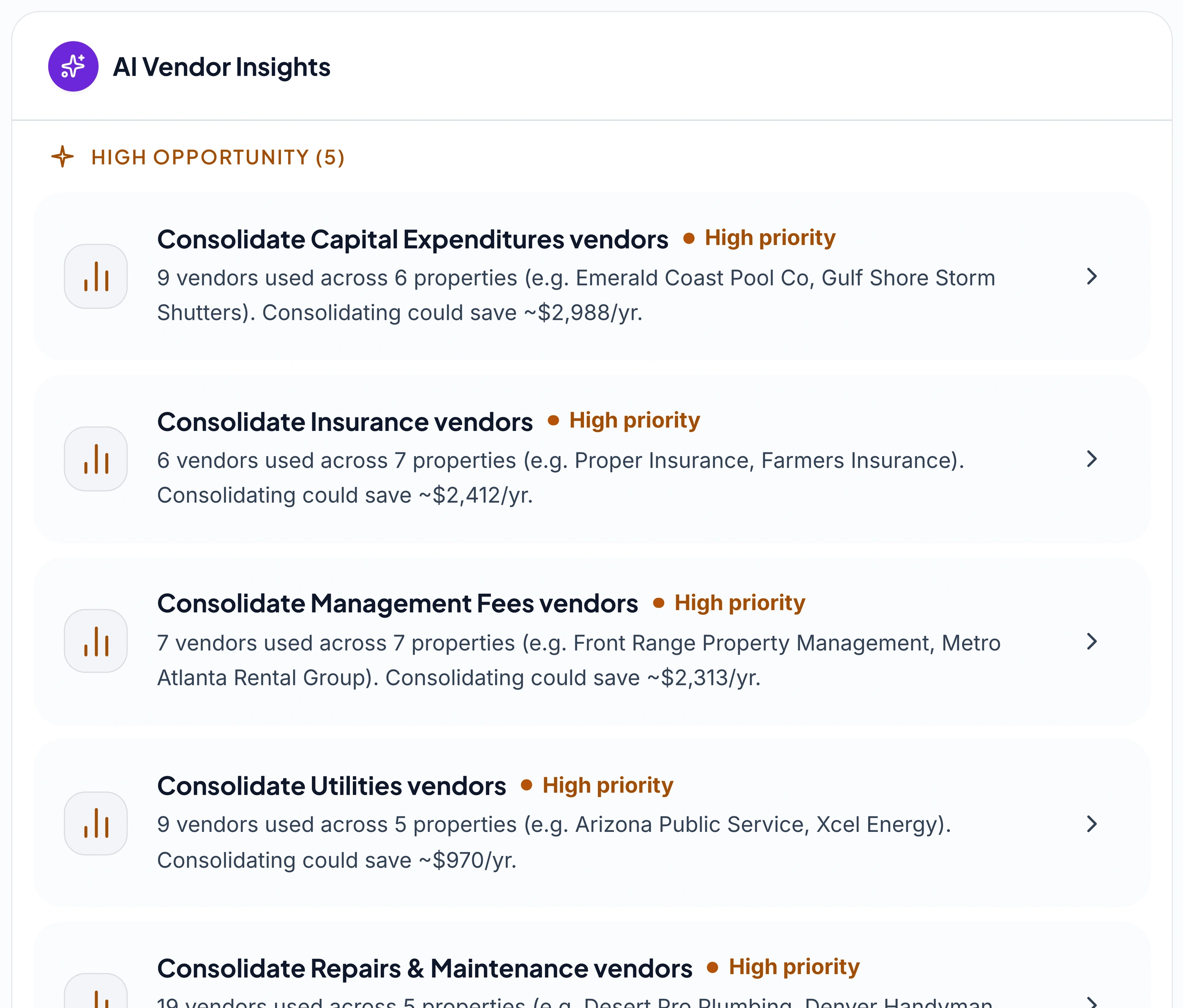
Task: Click the bar chart icon for Management Fees
Action: tap(95, 641)
